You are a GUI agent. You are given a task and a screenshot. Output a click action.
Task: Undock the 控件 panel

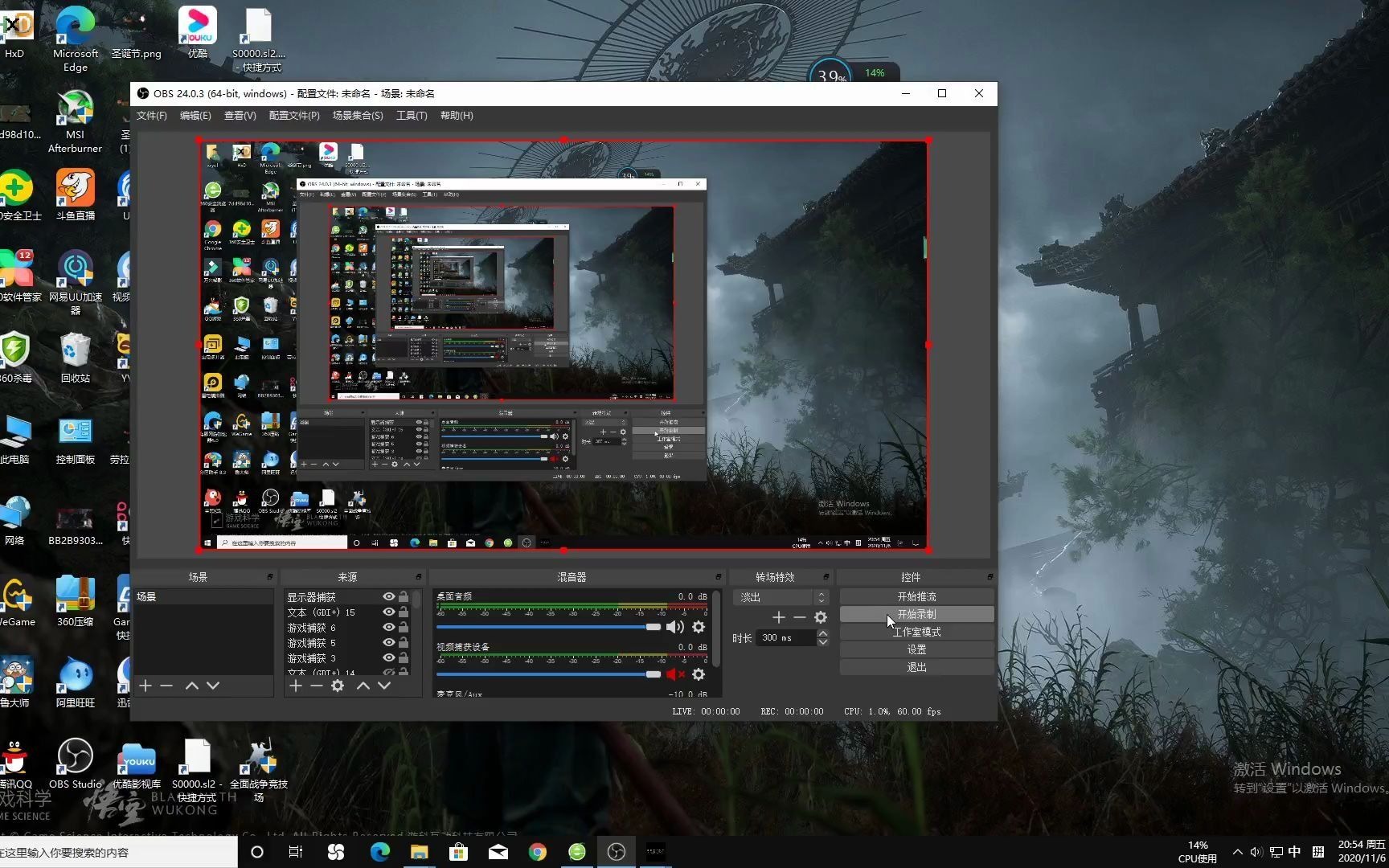(990, 577)
